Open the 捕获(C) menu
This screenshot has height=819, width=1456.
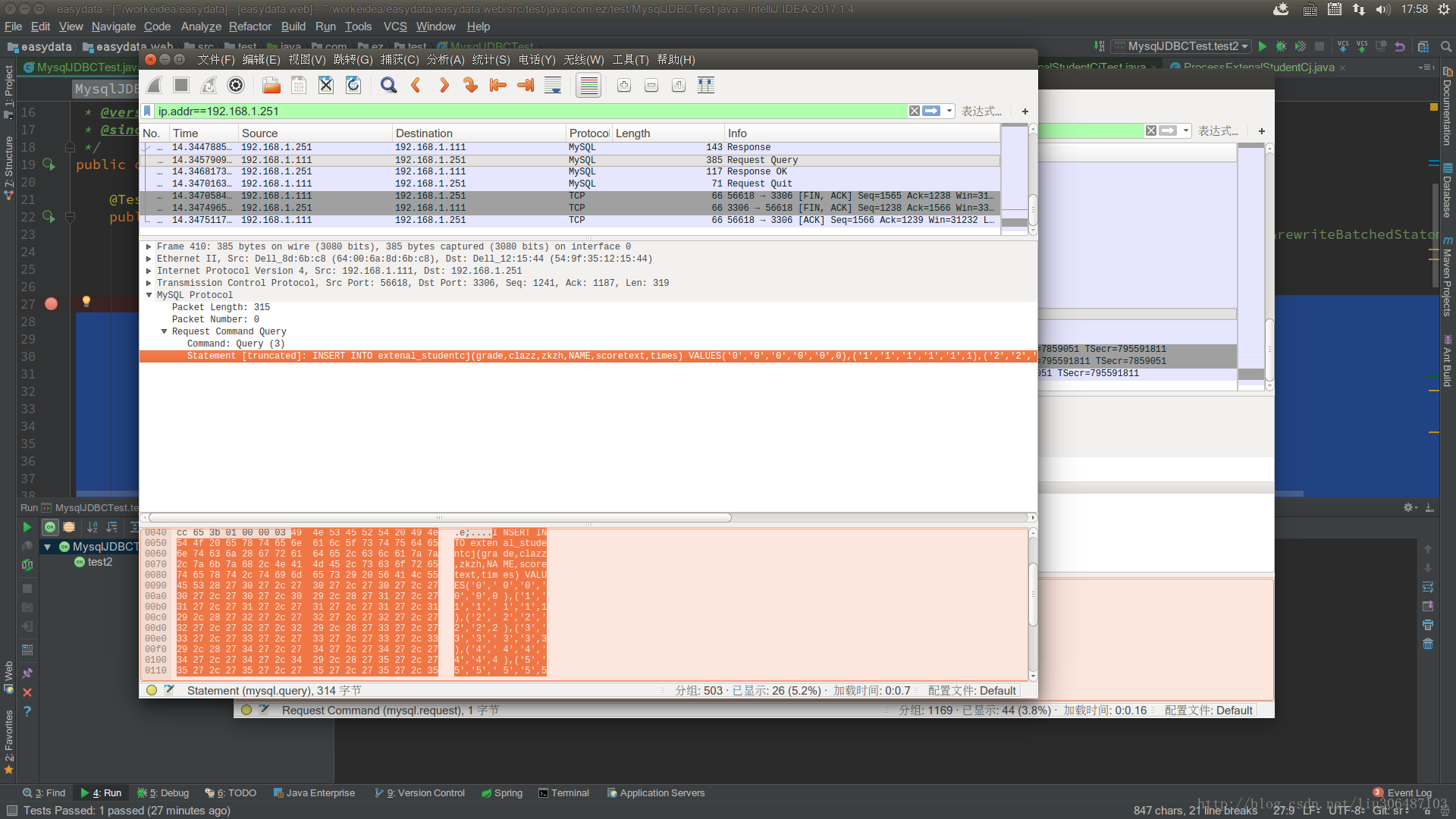[400, 60]
